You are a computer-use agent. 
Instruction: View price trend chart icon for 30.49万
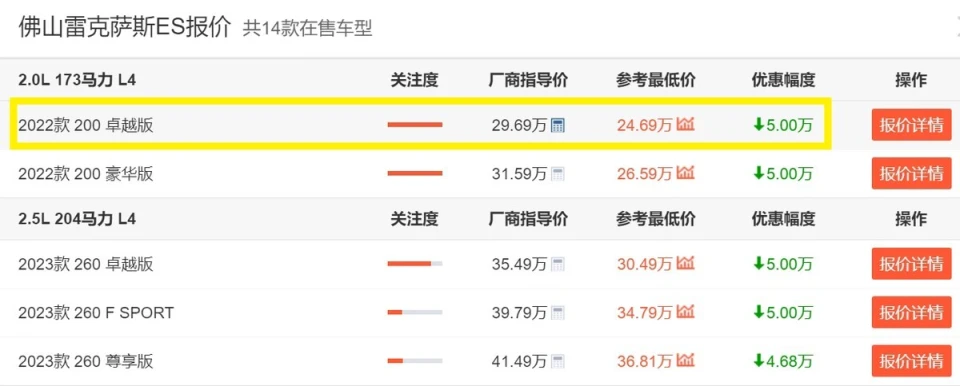click(x=686, y=263)
